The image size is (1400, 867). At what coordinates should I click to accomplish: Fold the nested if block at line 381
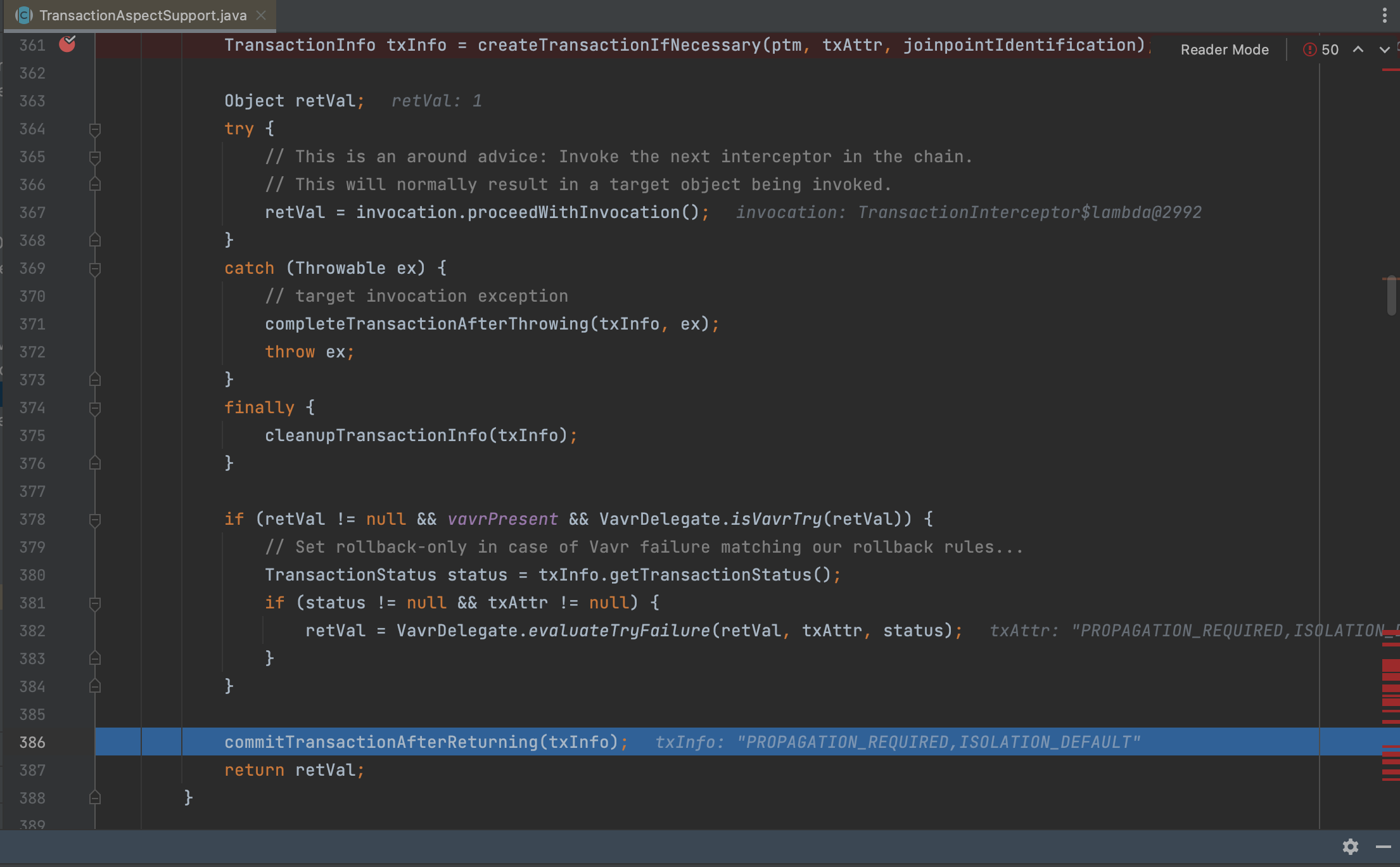point(95,603)
